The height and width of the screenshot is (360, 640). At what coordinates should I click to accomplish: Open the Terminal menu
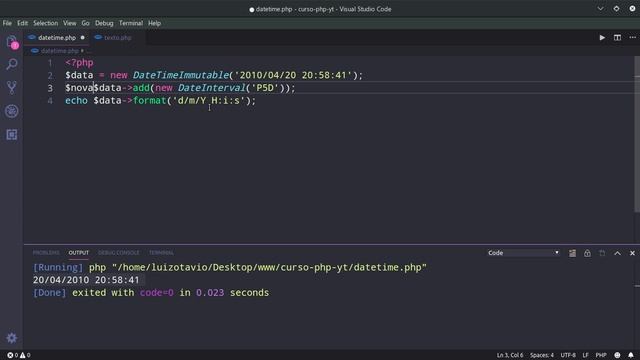tap(131, 23)
